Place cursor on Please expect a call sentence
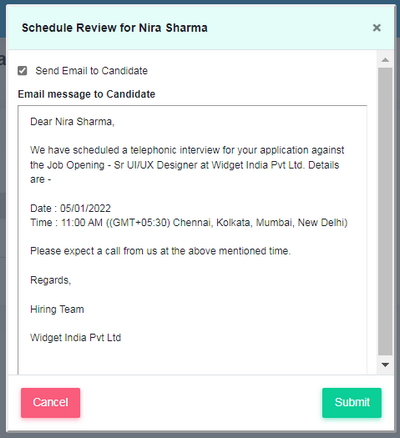This screenshot has width=400, height=438. click(160, 251)
